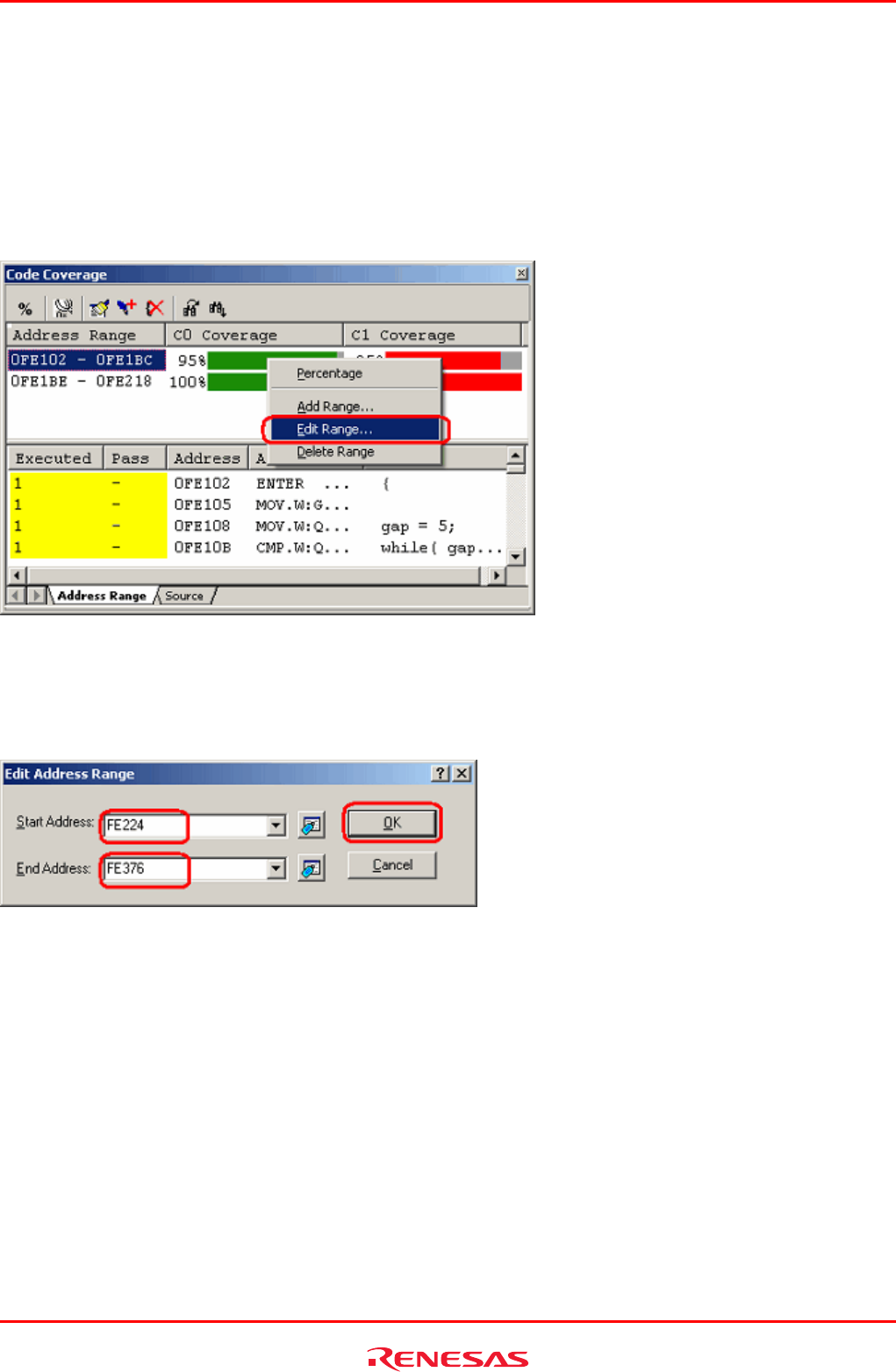Click the Delete Range red X toolbar icon
The width and height of the screenshot is (896, 1372).
coord(155,308)
